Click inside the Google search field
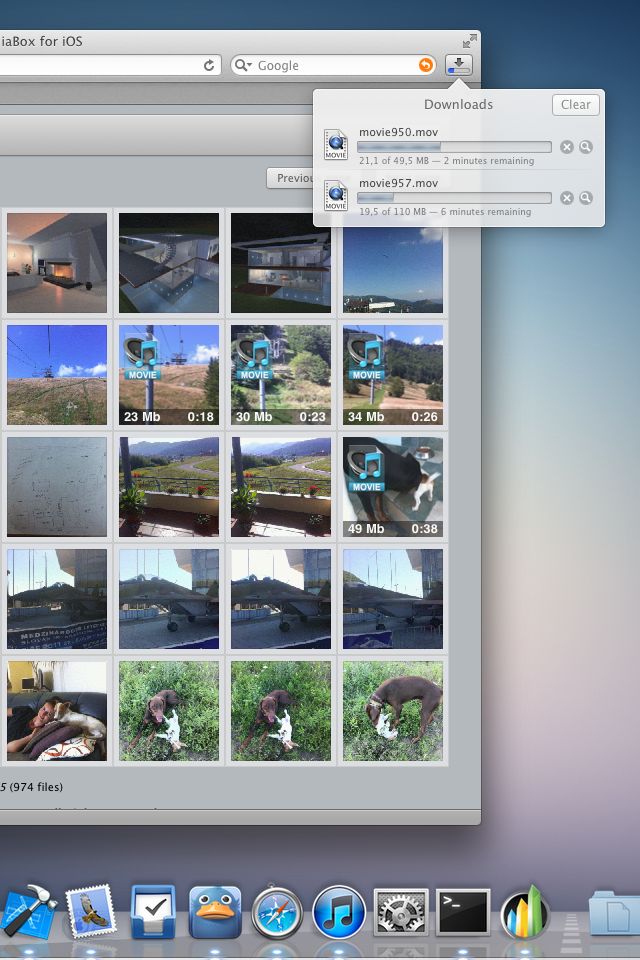The height and width of the screenshot is (960, 640). [334, 66]
